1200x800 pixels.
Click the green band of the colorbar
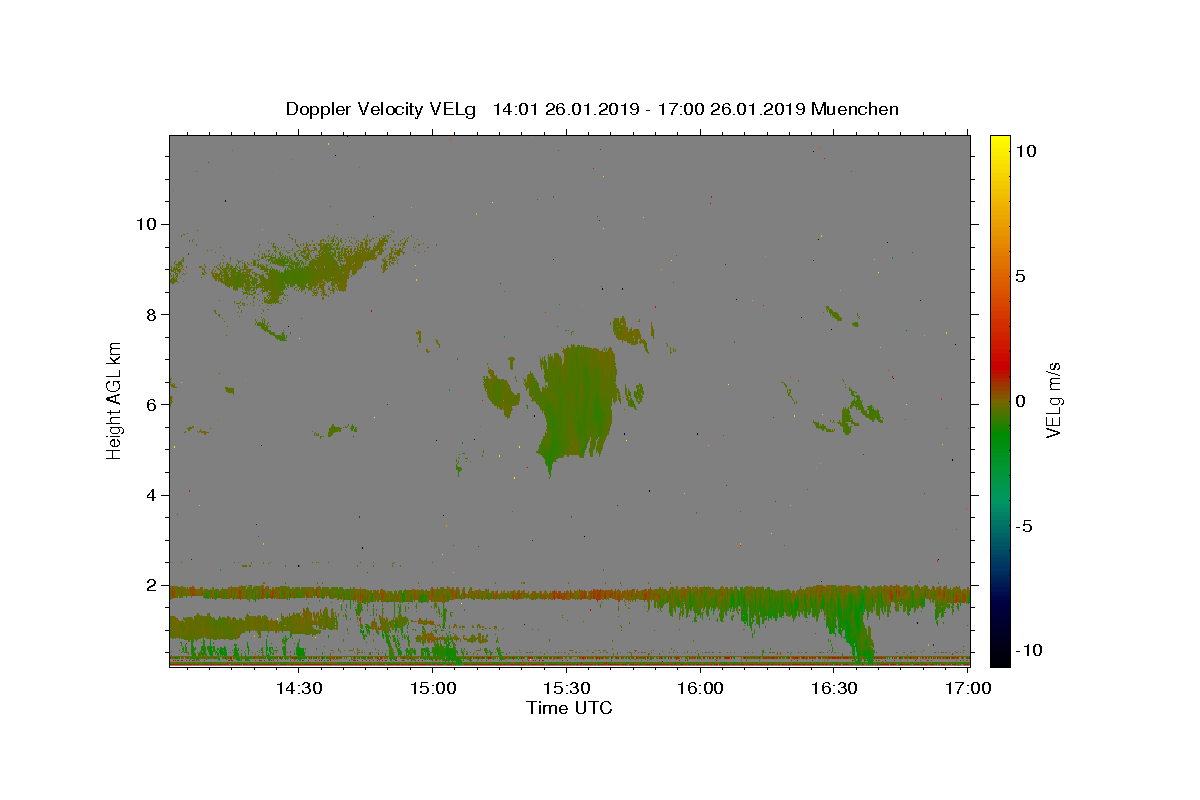coord(1000,435)
